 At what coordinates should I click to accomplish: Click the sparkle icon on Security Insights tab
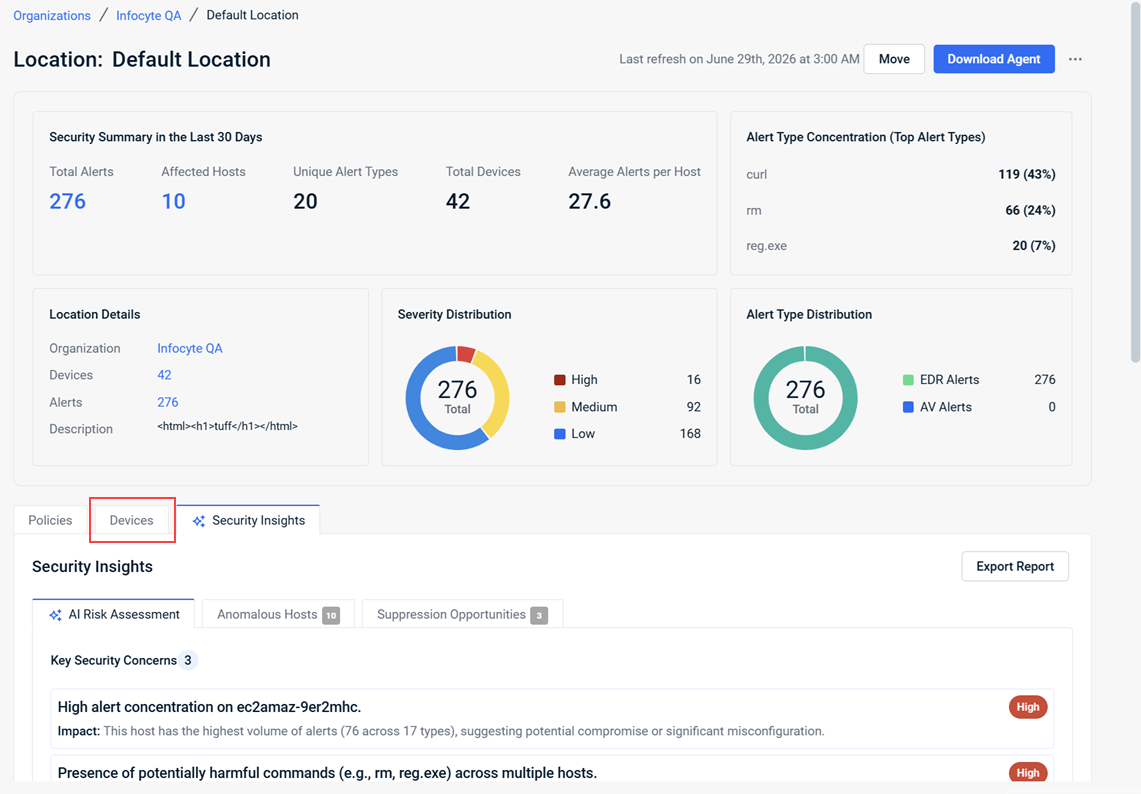click(199, 521)
